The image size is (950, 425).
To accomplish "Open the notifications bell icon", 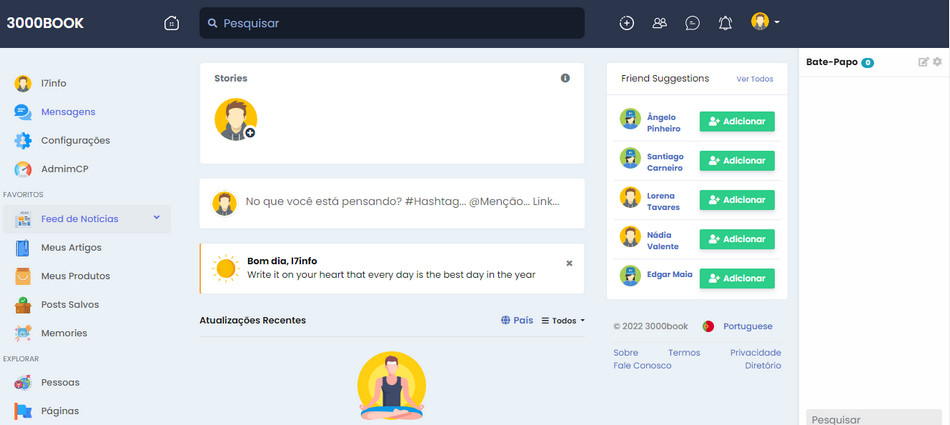I will pos(725,23).
